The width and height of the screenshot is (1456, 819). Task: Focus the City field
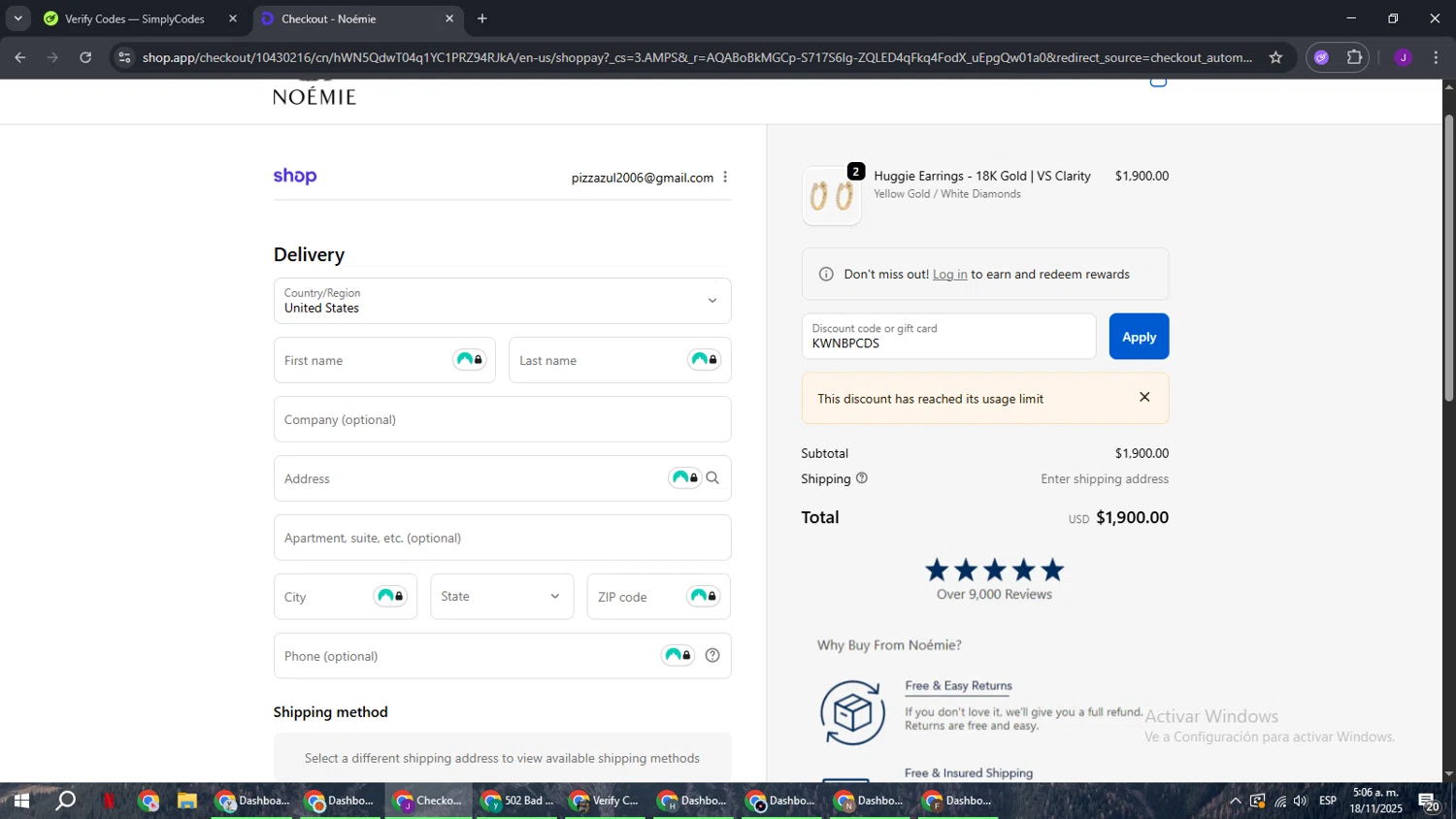tap(345, 597)
